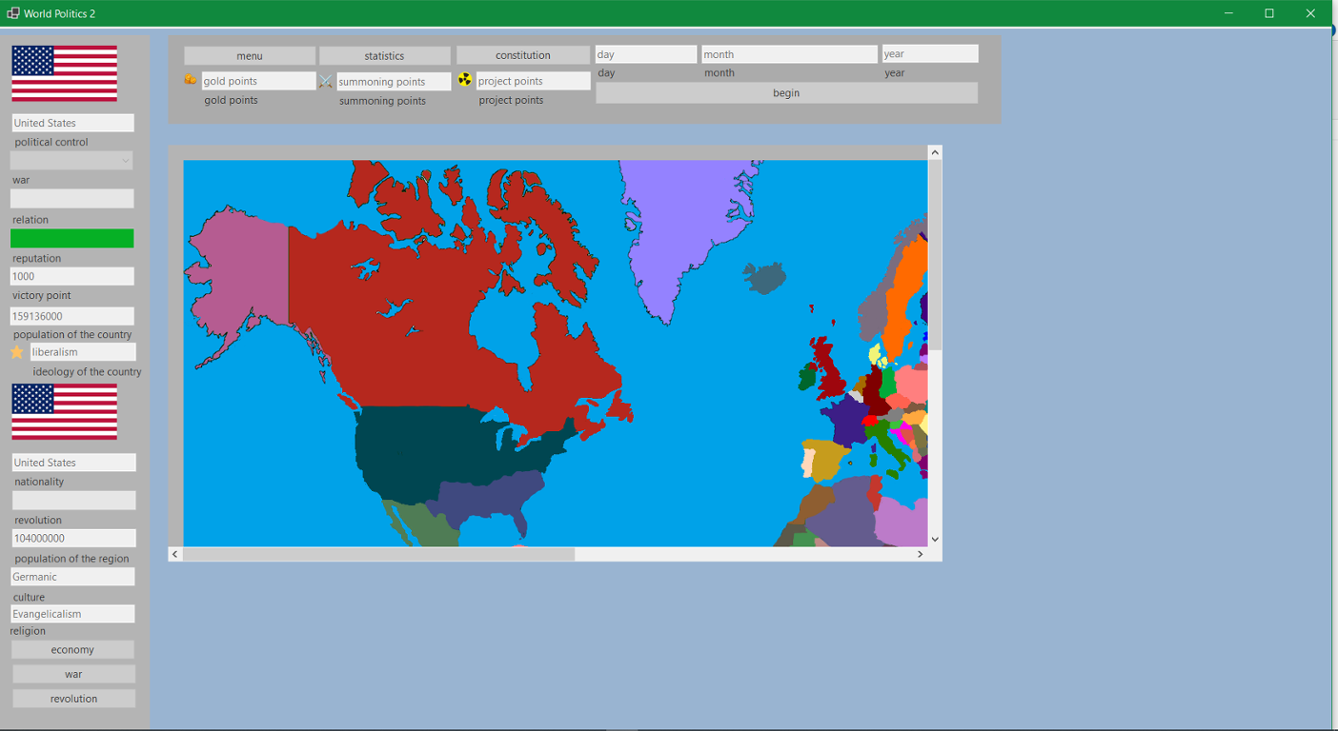Click the green relation status bar
This screenshot has height=731, width=1338.
point(71,238)
